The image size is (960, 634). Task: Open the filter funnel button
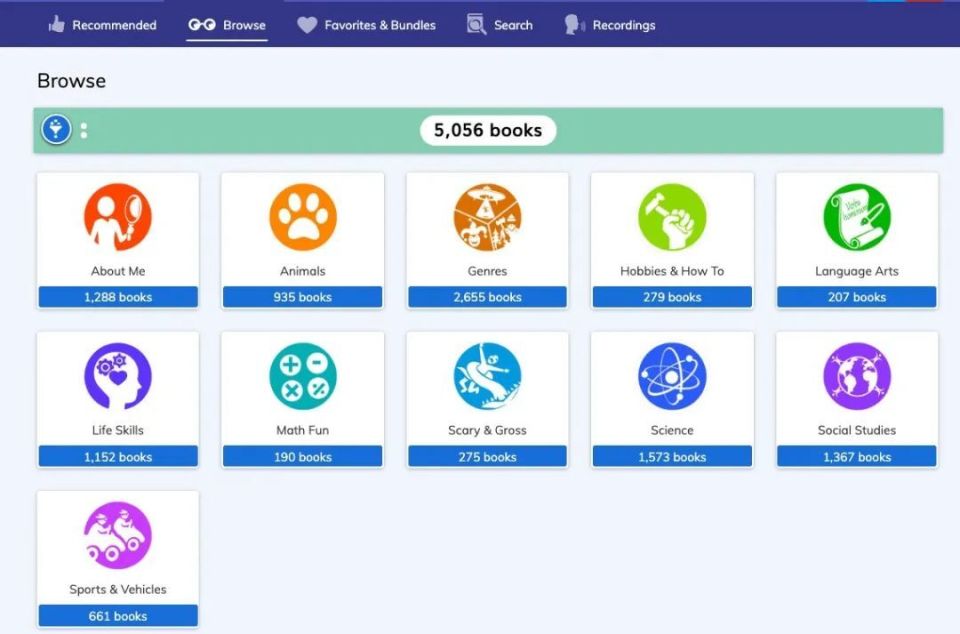pyautogui.click(x=56, y=130)
